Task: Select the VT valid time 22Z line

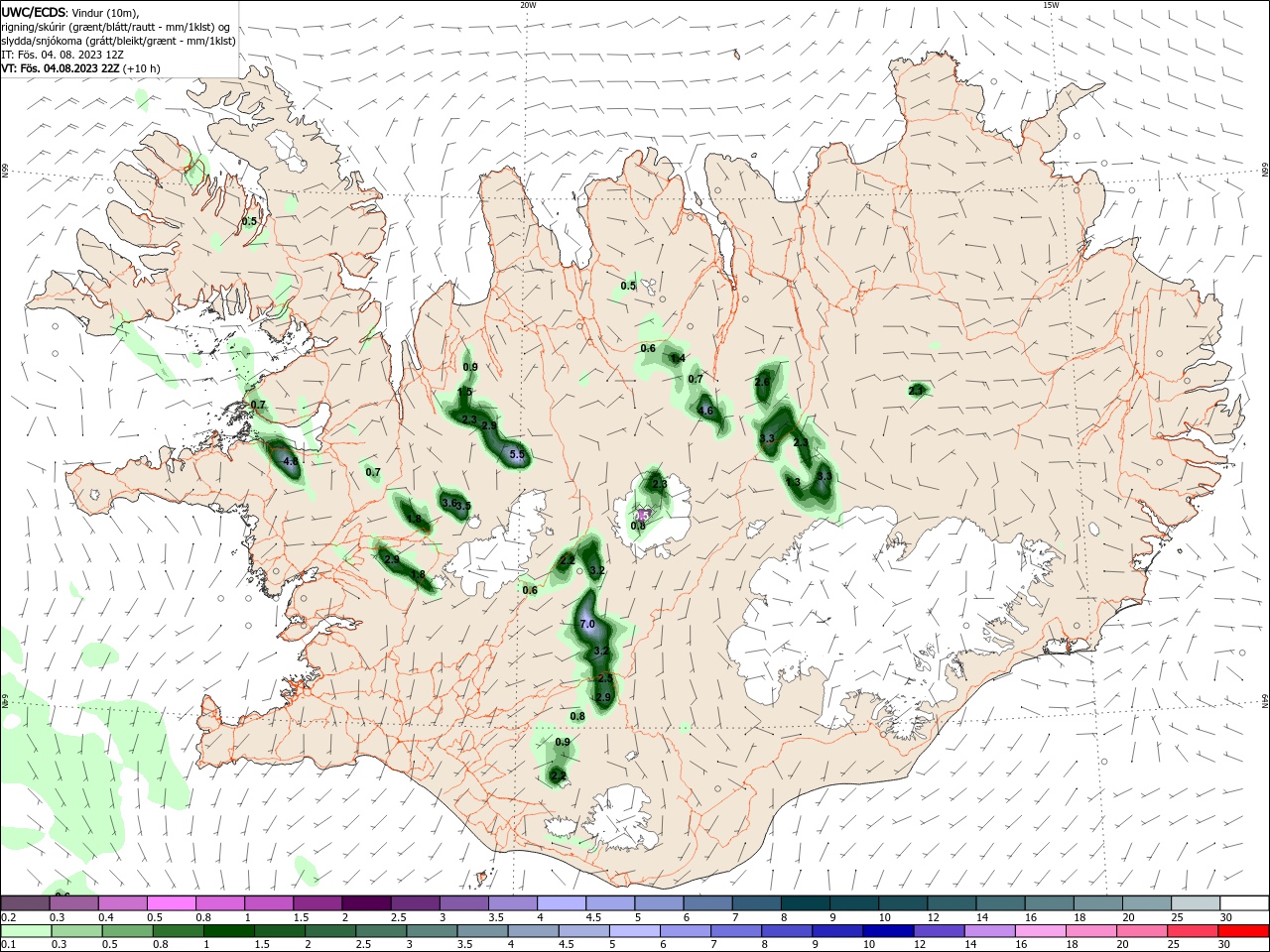Action: [81, 68]
